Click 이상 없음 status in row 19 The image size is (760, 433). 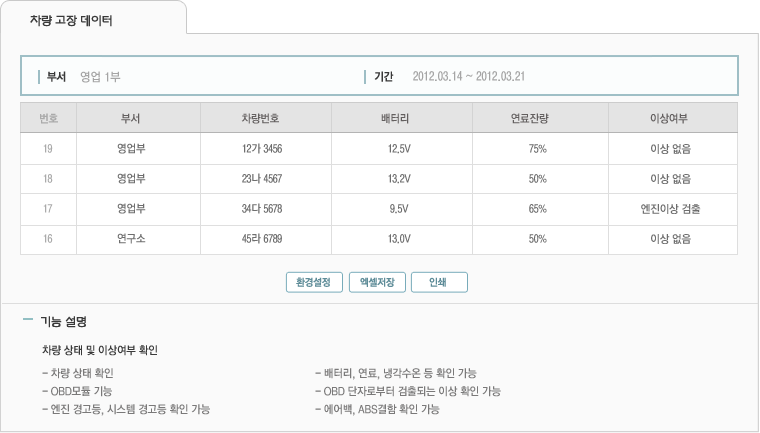(670, 149)
